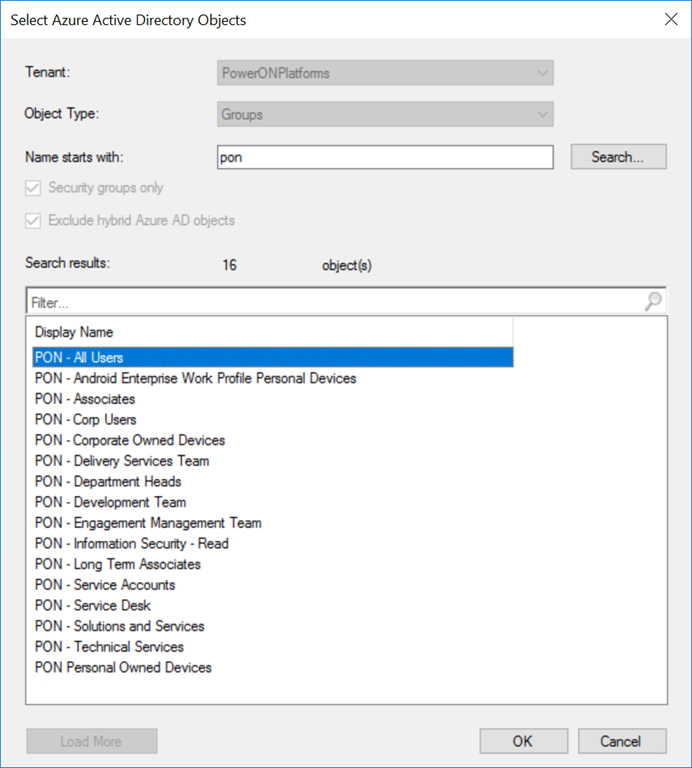Choose PON - Service Desk from results
Image resolution: width=692 pixels, height=768 pixels.
[x=93, y=605]
